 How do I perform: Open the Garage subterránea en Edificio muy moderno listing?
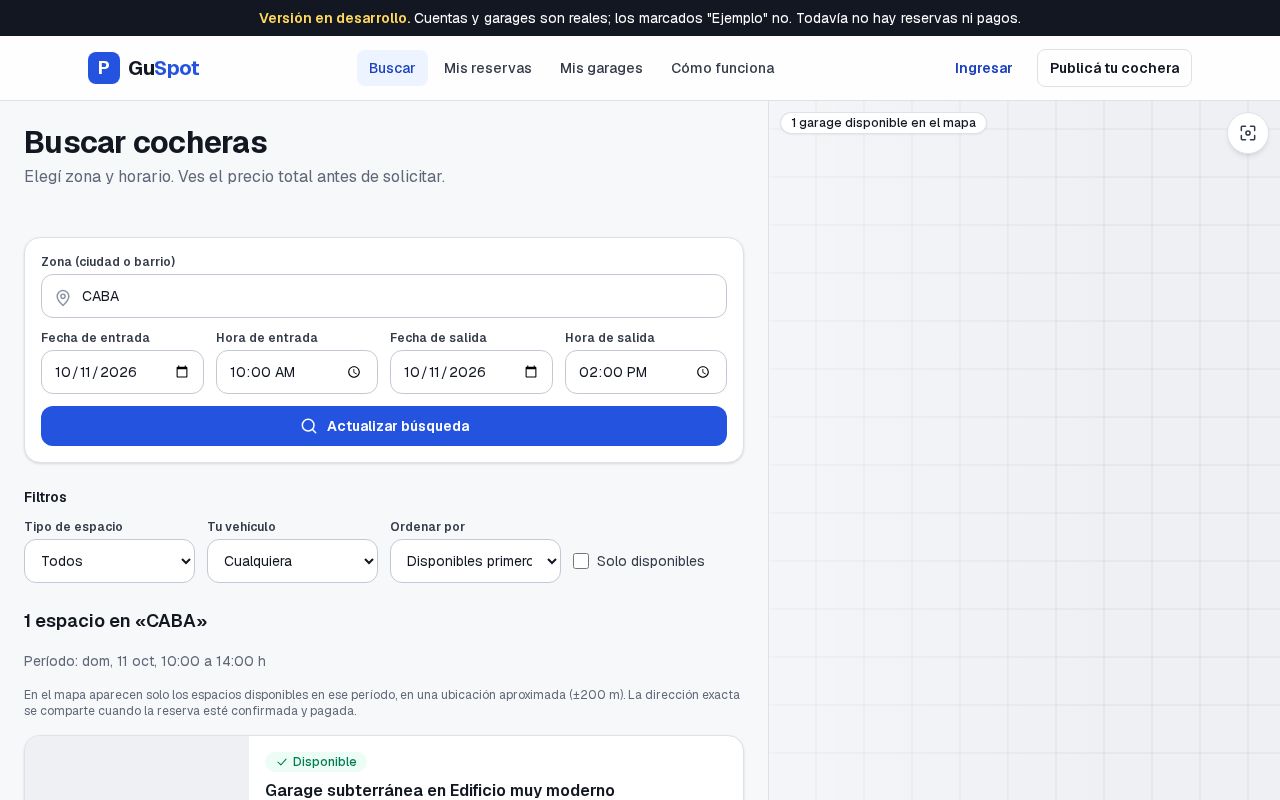(x=440, y=791)
